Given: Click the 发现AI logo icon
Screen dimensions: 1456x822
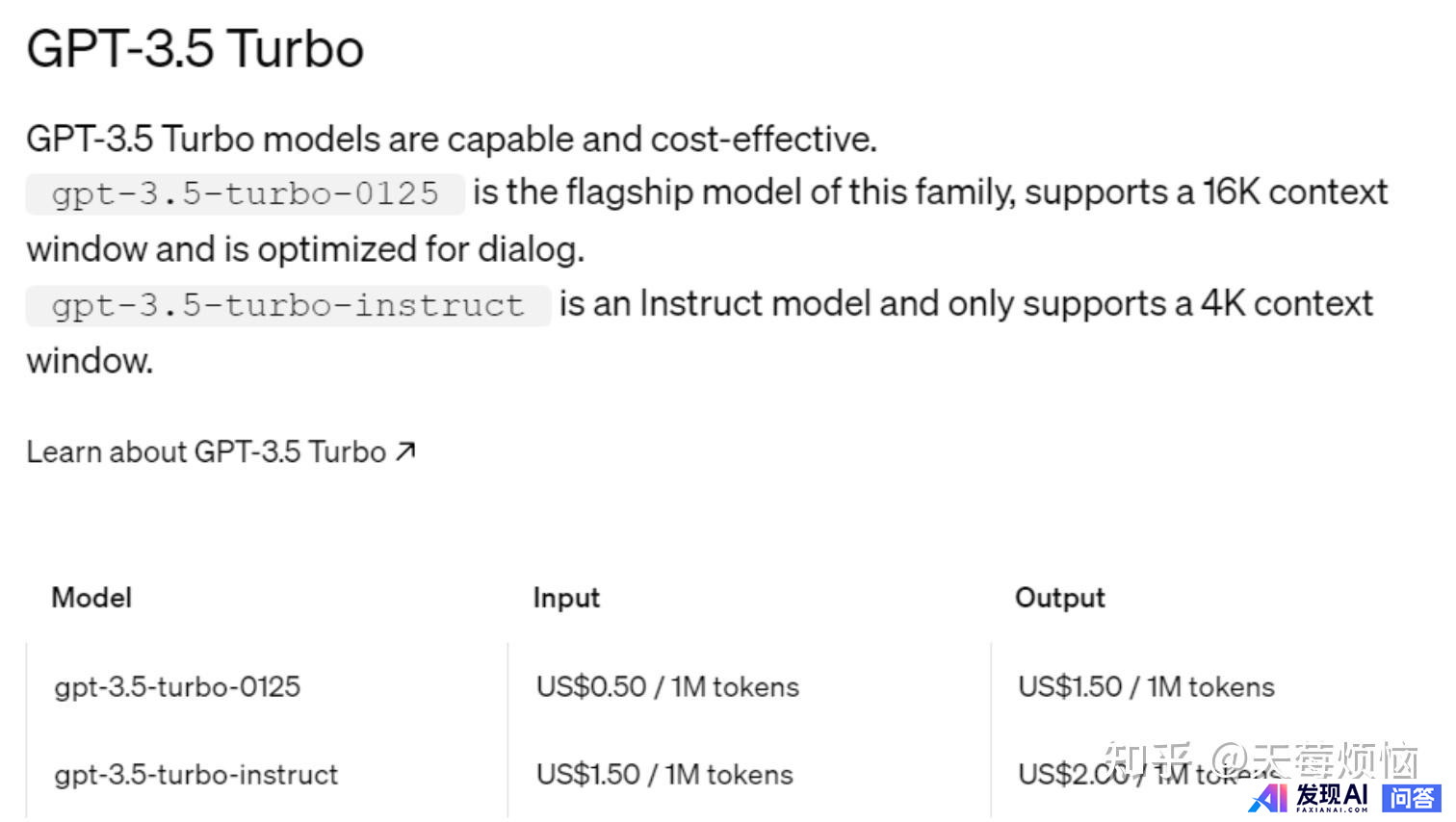Looking at the screenshot, I should coord(1268,798).
